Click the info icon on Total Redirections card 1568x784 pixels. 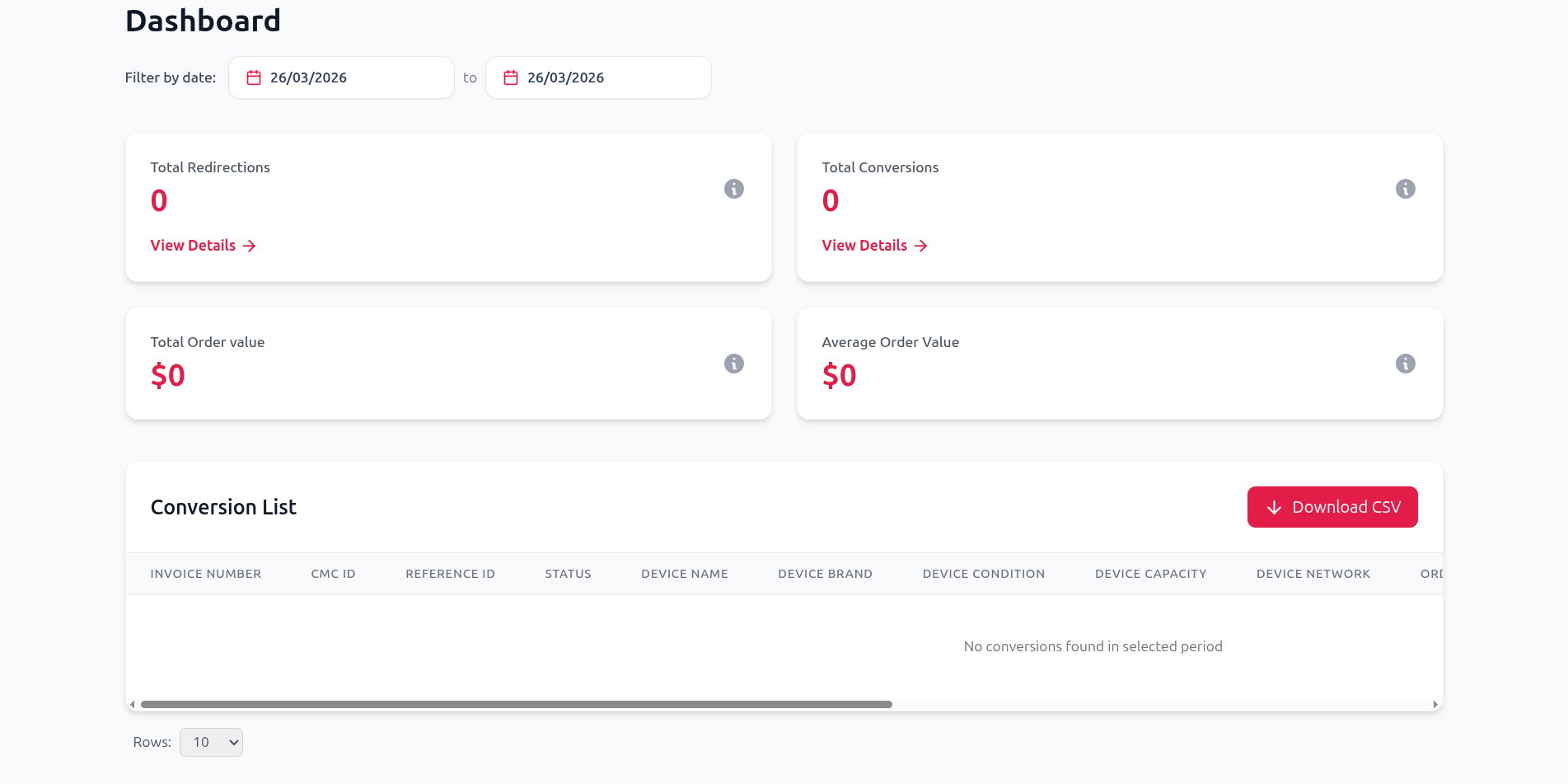[x=733, y=189]
